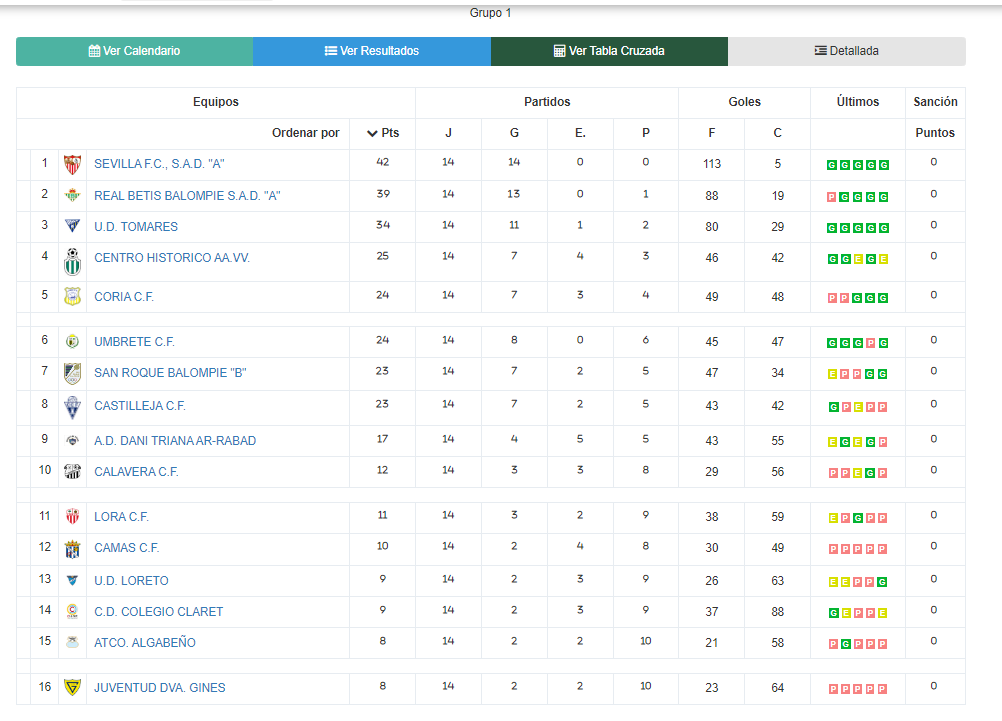Click Sevilla's 42 points value
The height and width of the screenshot is (721, 1002).
click(383, 162)
